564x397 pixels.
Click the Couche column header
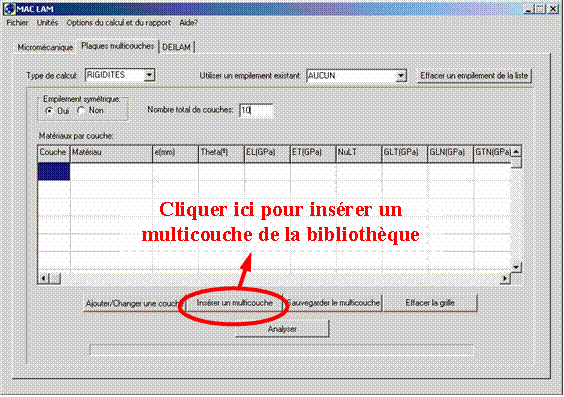pos(54,154)
